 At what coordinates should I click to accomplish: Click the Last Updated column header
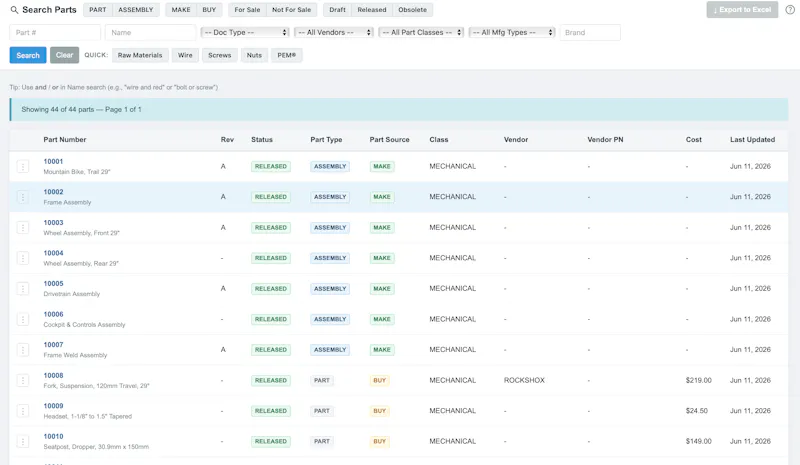pyautogui.click(x=752, y=139)
